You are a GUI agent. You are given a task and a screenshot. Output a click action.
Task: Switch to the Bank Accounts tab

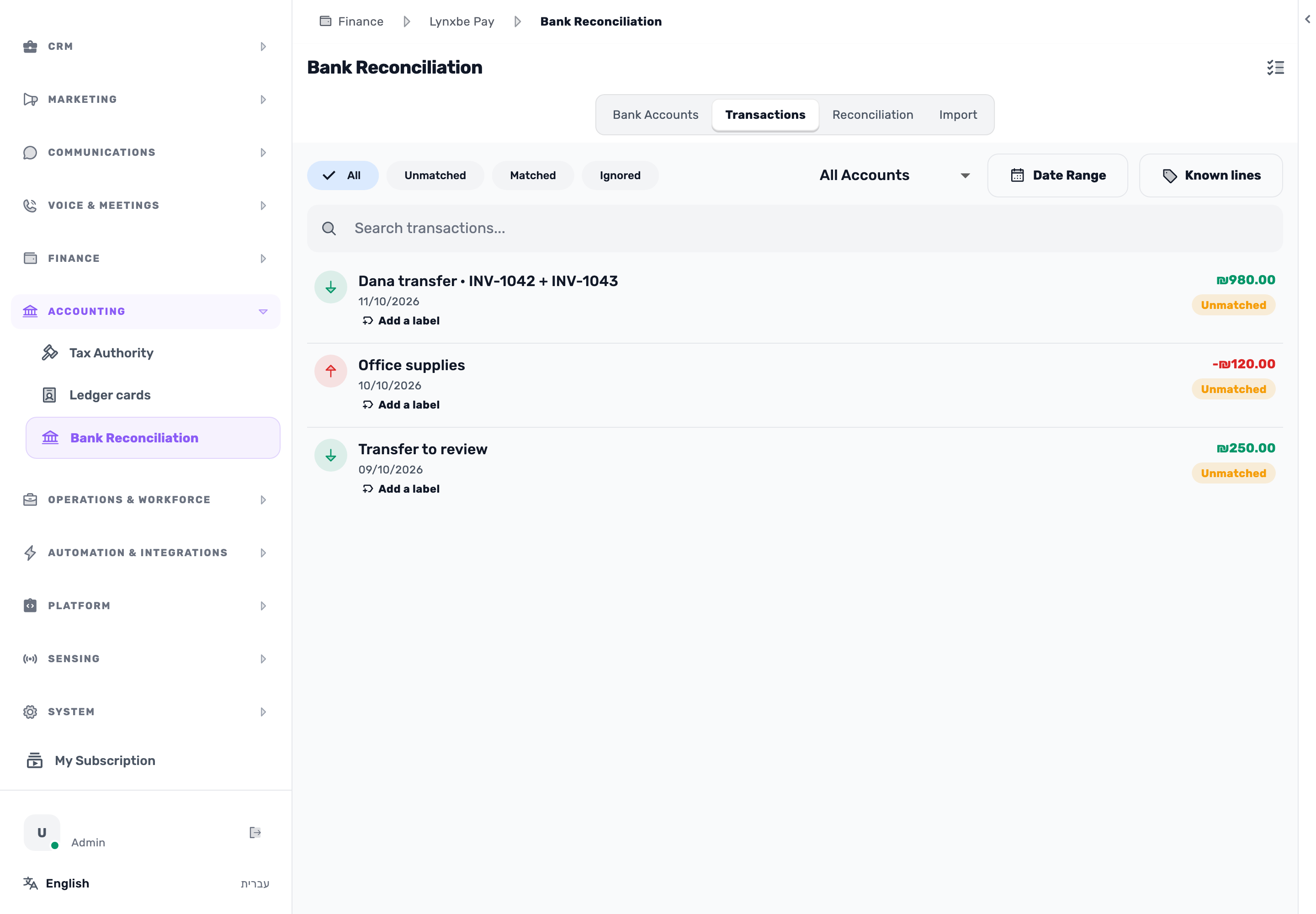[x=655, y=115]
